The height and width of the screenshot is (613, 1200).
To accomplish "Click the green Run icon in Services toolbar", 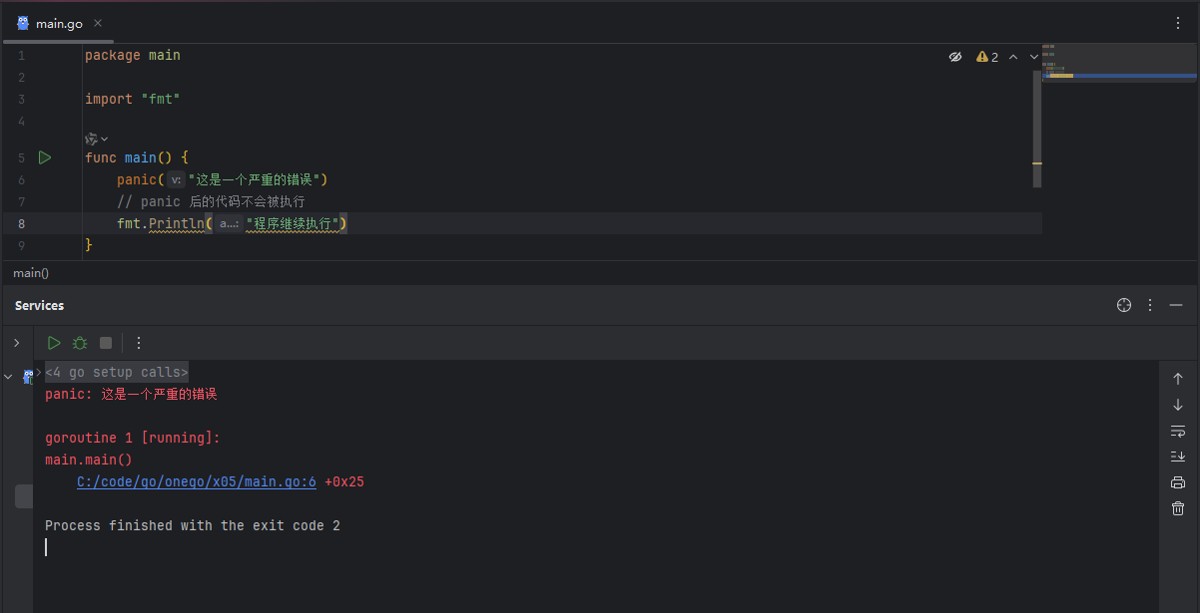I will pyautogui.click(x=54, y=343).
